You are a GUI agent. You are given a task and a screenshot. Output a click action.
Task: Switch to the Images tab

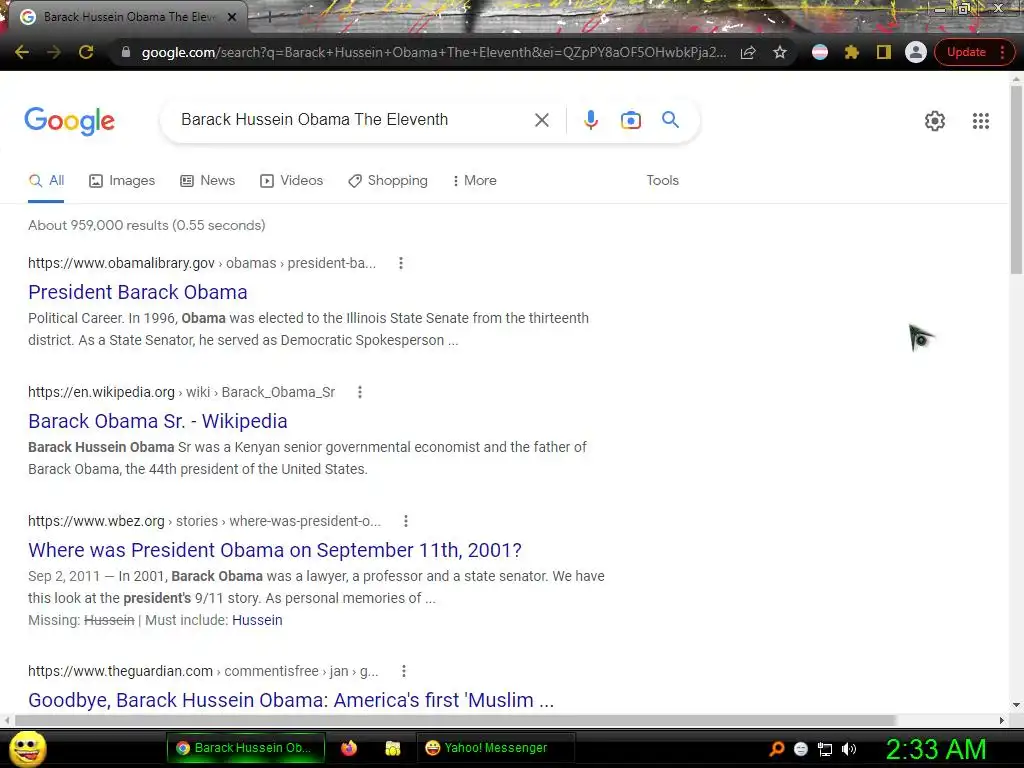coord(122,180)
